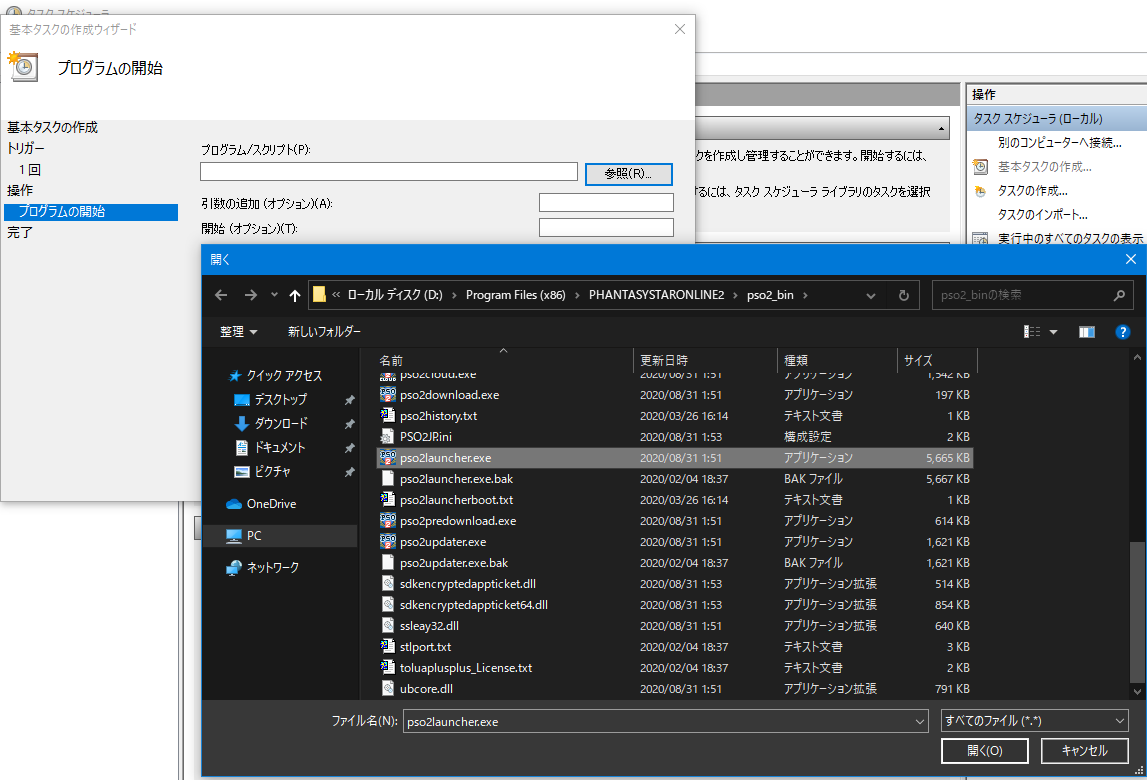Click タスクの作成... in actions pane
This screenshot has height=780, width=1147.
pyautogui.click(x=1032, y=191)
